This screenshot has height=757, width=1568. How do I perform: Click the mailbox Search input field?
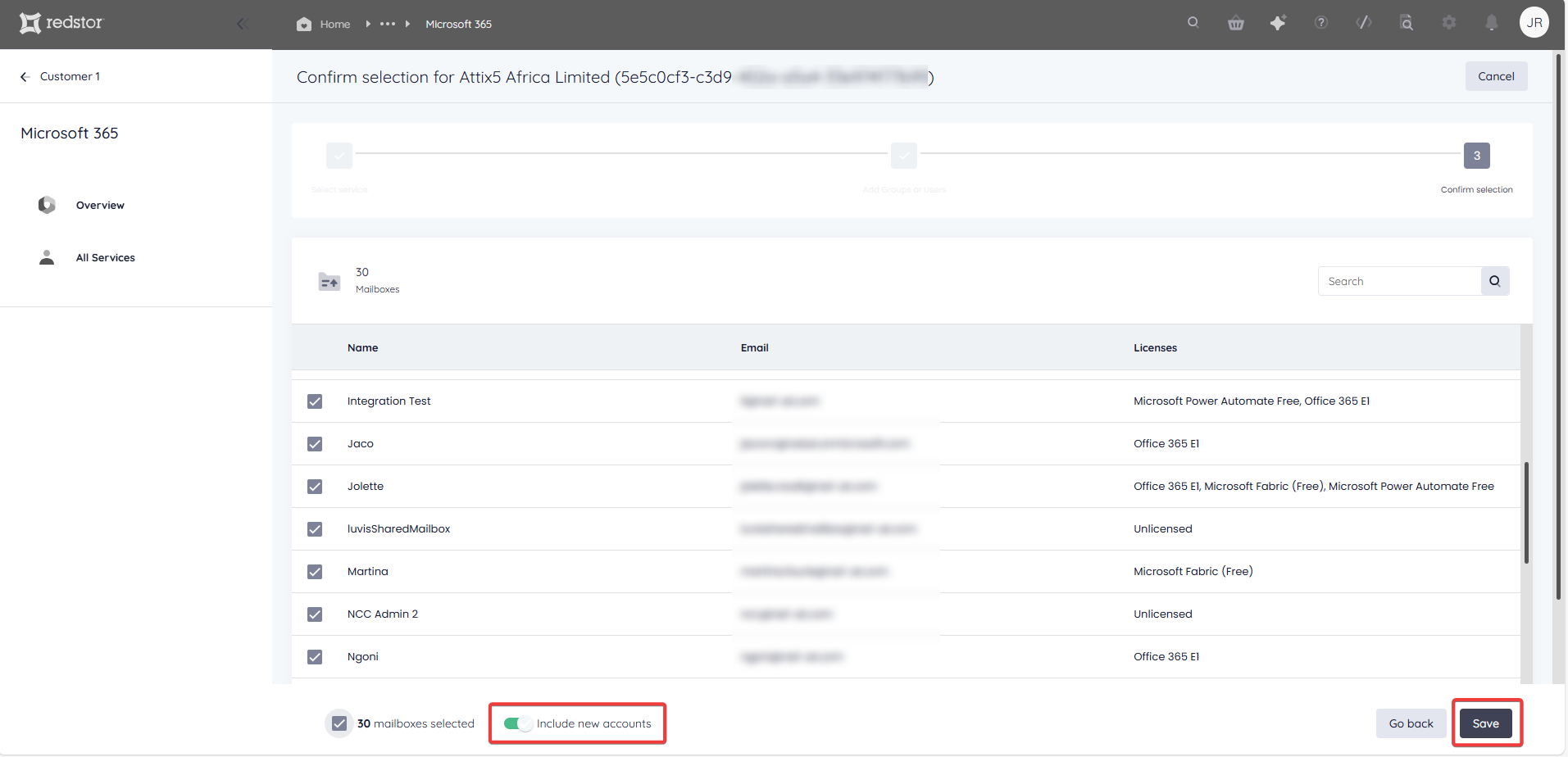tap(1399, 281)
